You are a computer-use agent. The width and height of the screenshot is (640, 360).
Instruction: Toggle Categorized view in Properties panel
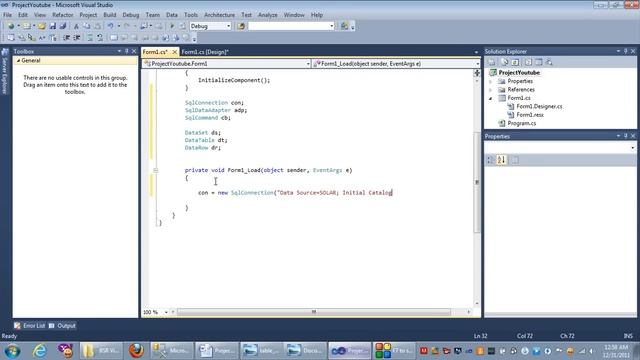click(x=491, y=160)
